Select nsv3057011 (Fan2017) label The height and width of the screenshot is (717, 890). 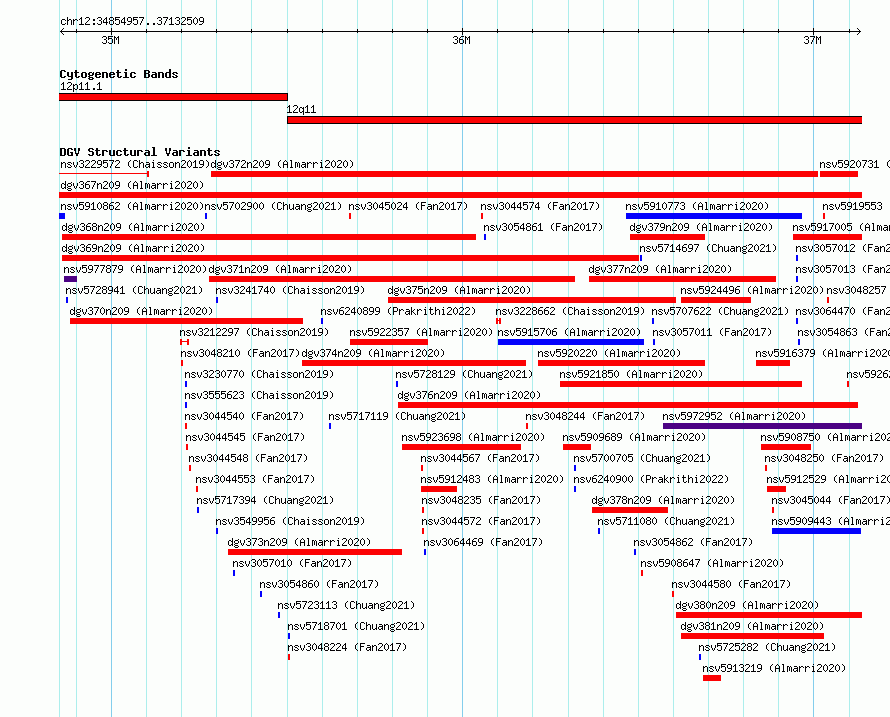click(x=712, y=332)
